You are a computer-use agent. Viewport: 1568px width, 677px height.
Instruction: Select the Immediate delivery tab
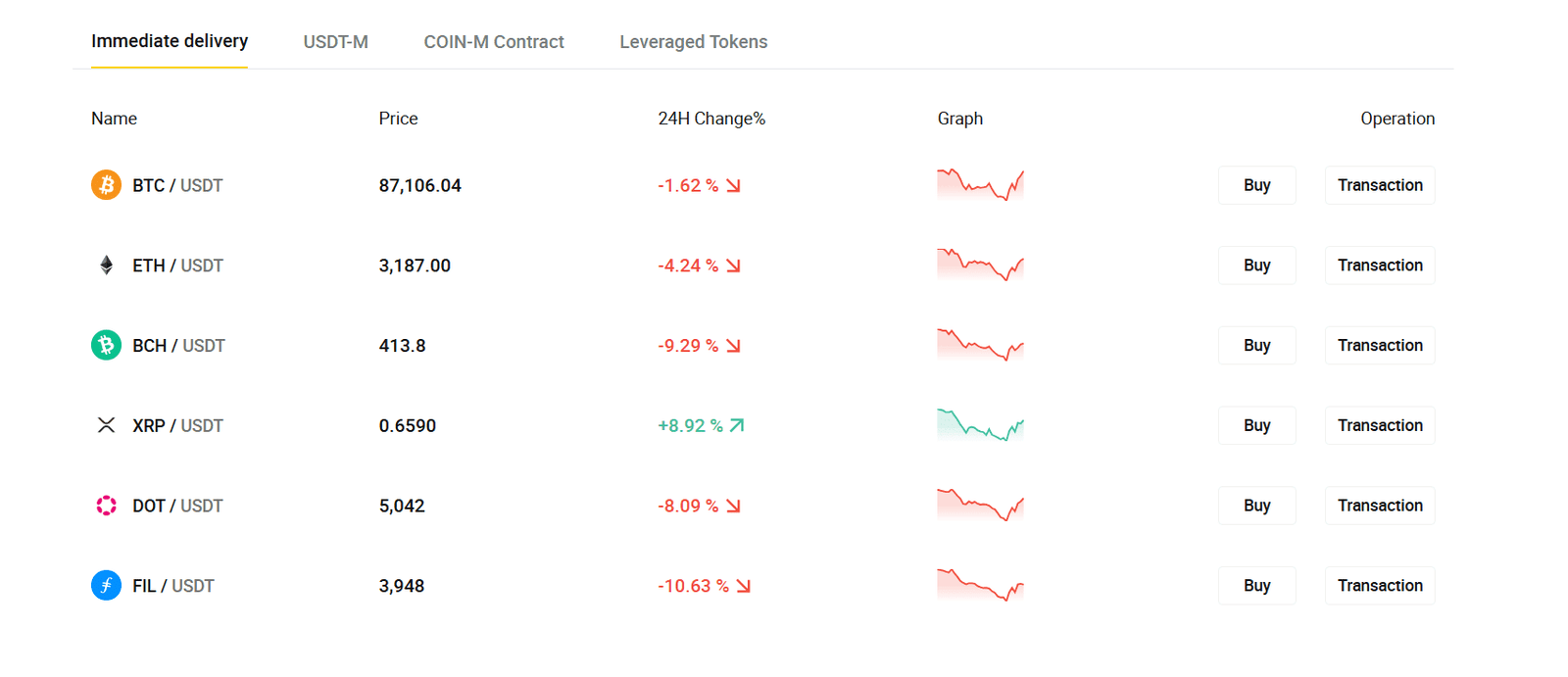point(170,41)
